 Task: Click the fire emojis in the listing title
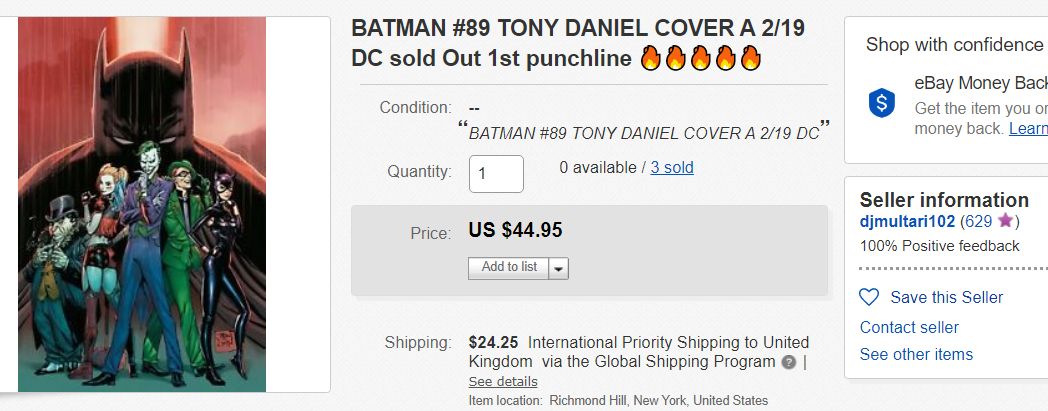pyautogui.click(x=700, y=58)
